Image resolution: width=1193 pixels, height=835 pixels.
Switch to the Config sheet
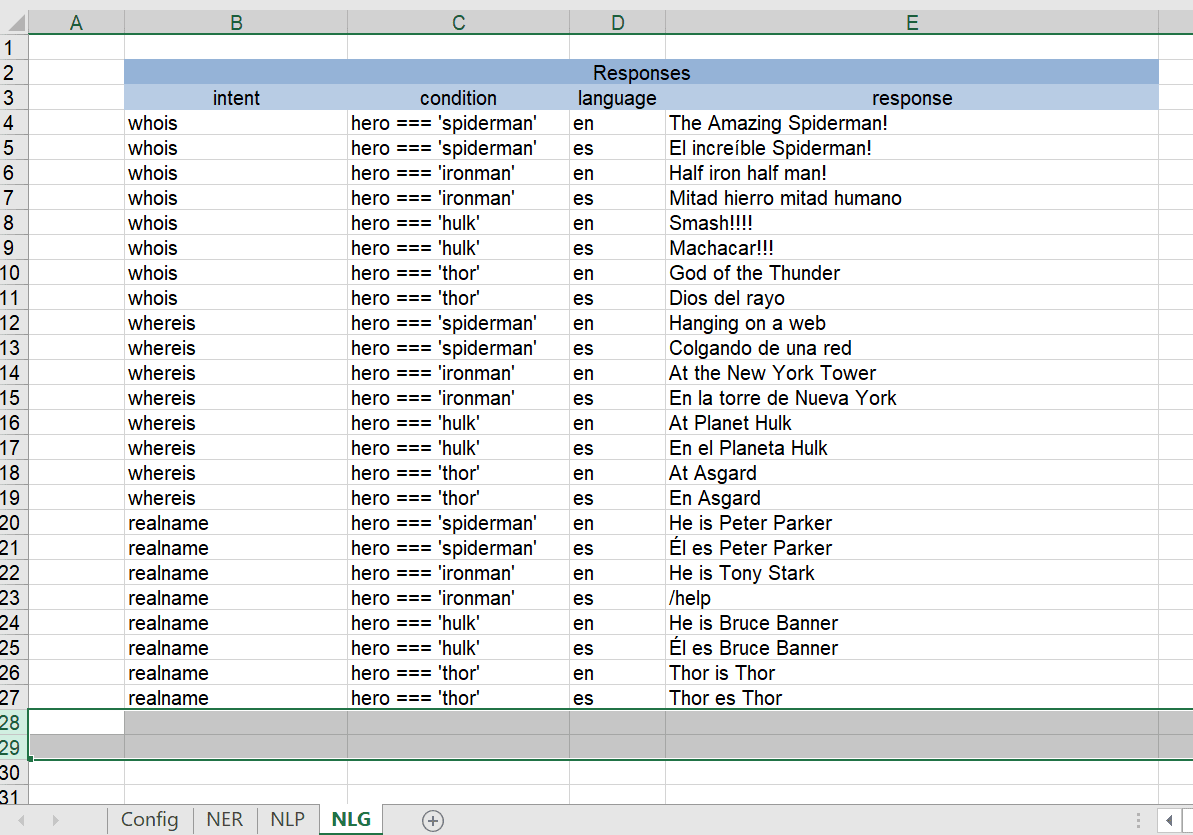point(149,820)
